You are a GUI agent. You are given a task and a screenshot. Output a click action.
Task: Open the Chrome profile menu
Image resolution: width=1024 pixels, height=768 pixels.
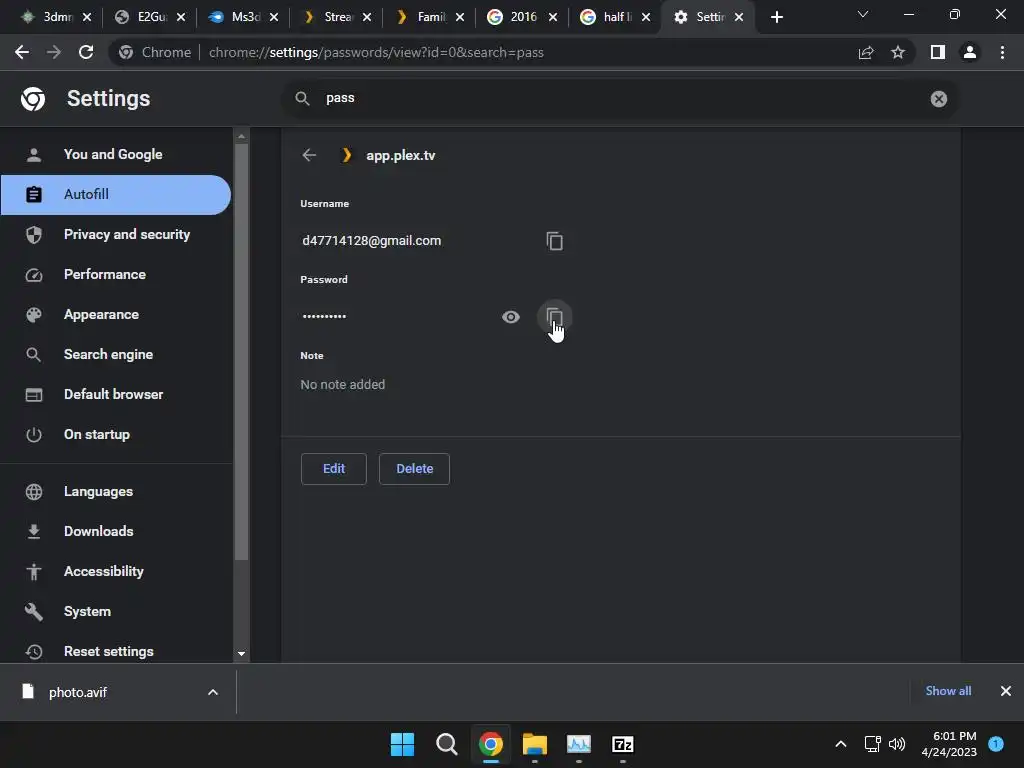[970, 52]
